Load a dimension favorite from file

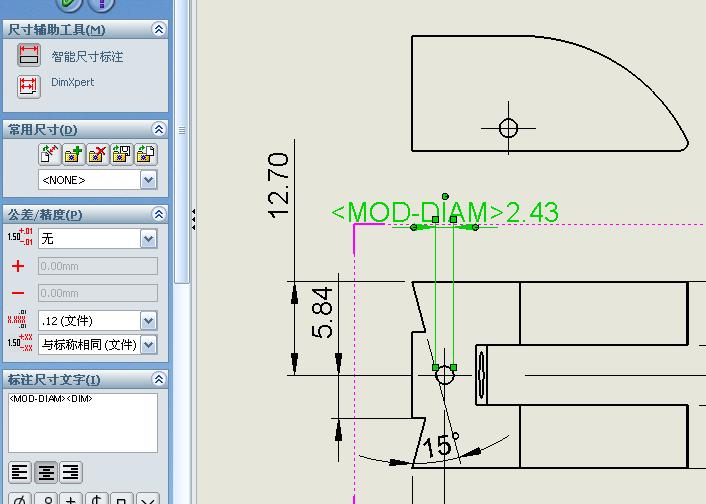146,154
